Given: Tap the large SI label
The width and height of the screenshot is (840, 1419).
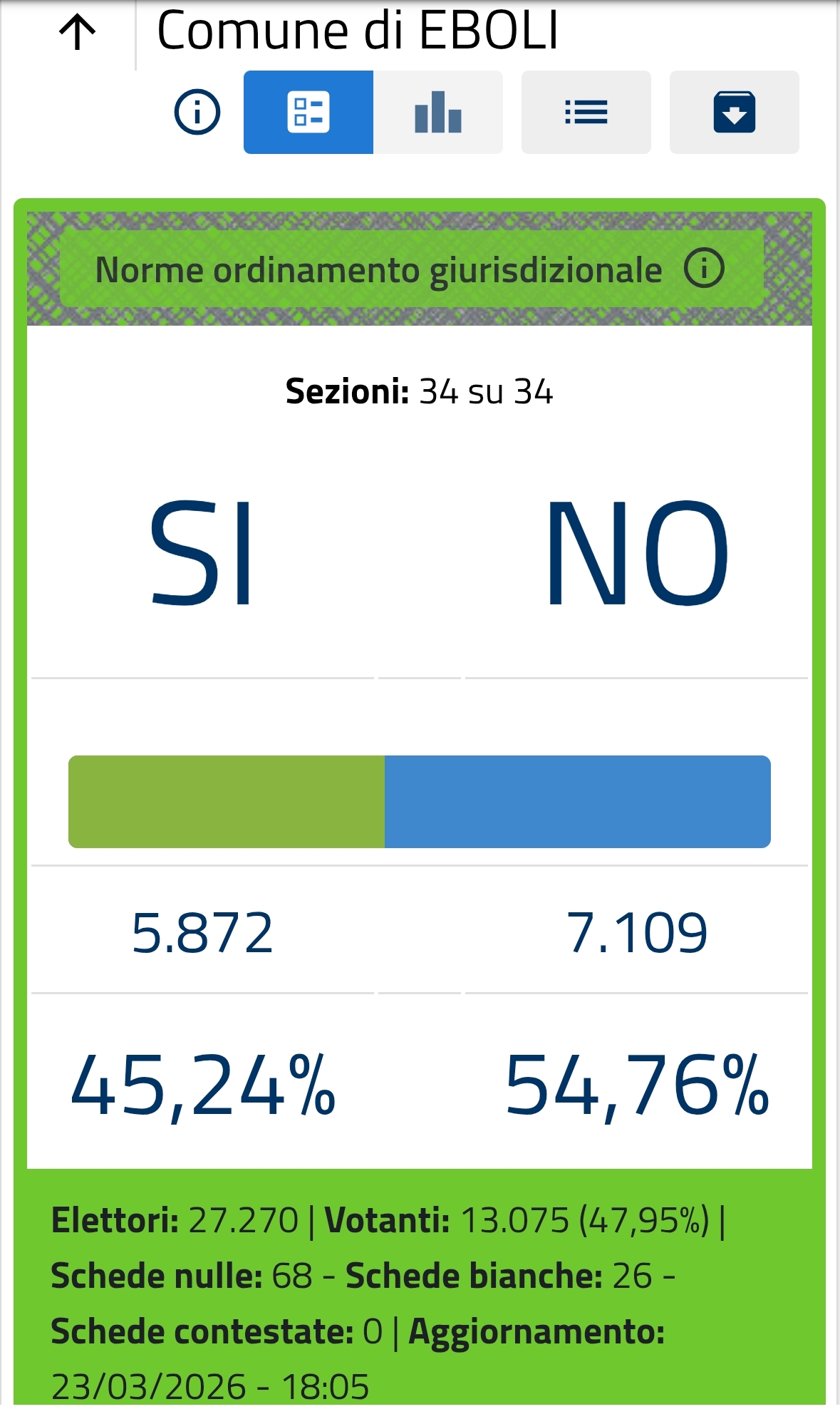Looking at the screenshot, I should tap(202, 553).
